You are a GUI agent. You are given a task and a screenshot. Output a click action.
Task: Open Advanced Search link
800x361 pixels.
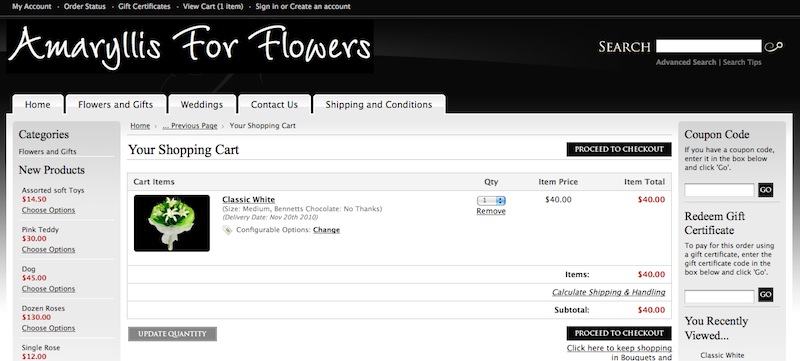point(686,62)
